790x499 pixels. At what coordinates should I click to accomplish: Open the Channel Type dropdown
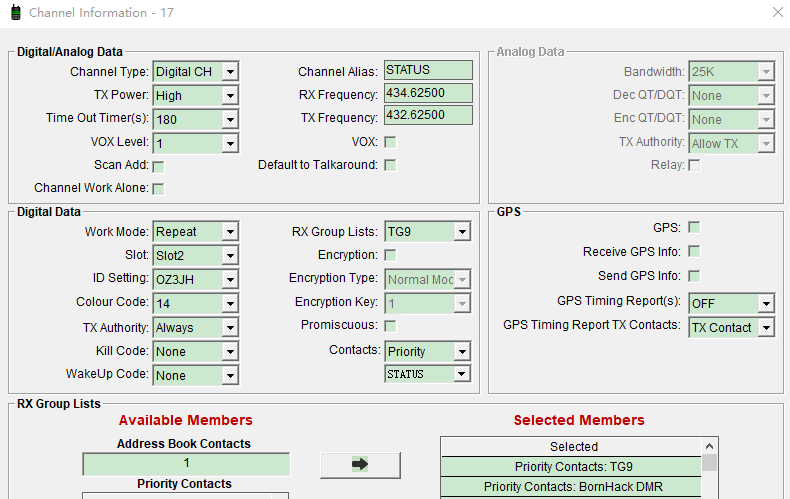coord(230,72)
